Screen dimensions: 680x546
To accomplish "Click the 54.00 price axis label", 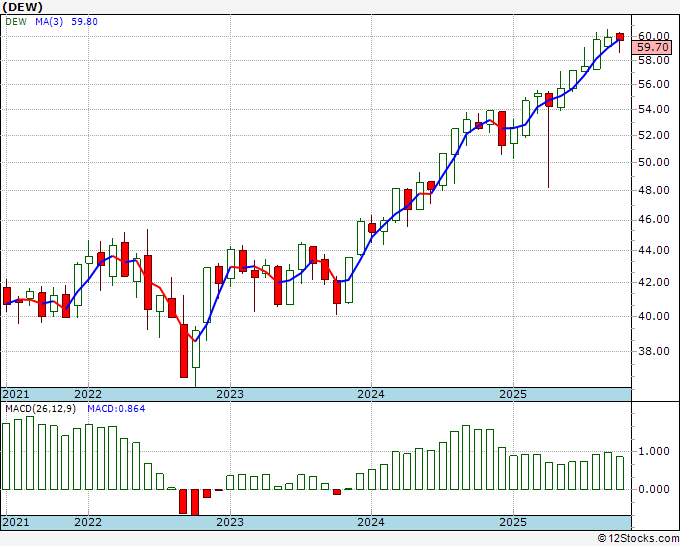I will 654,109.
